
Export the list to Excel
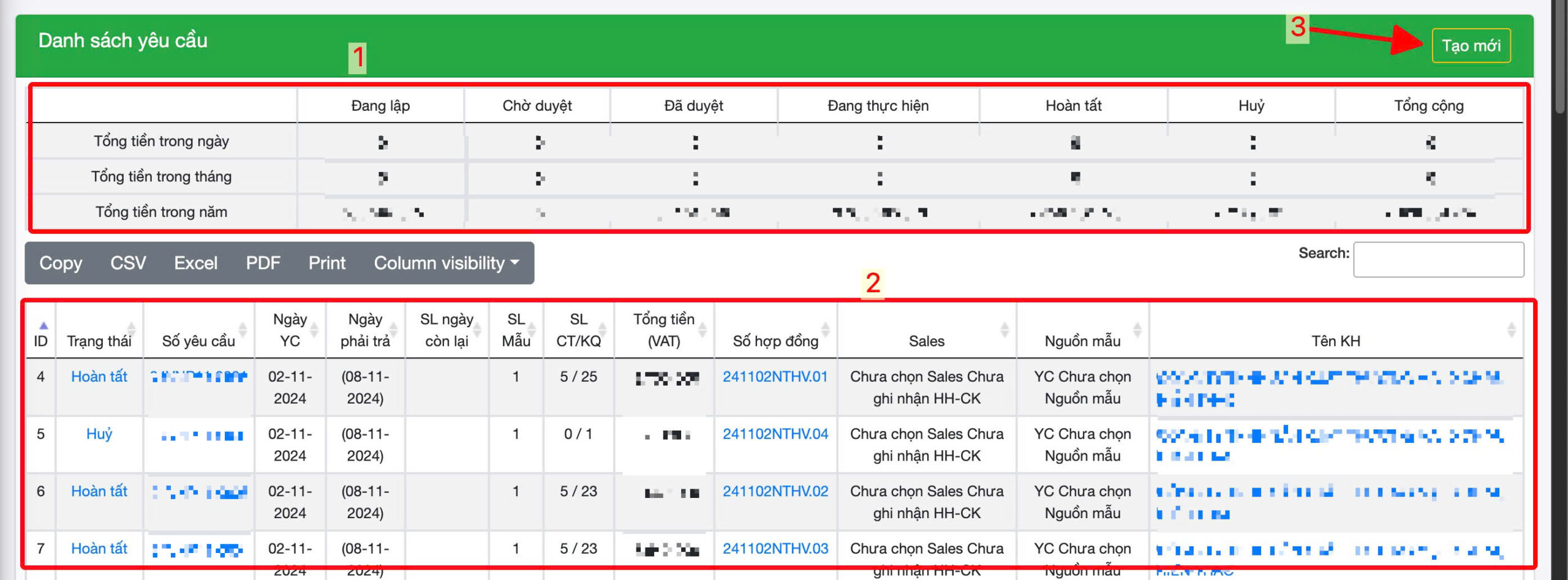pos(195,263)
